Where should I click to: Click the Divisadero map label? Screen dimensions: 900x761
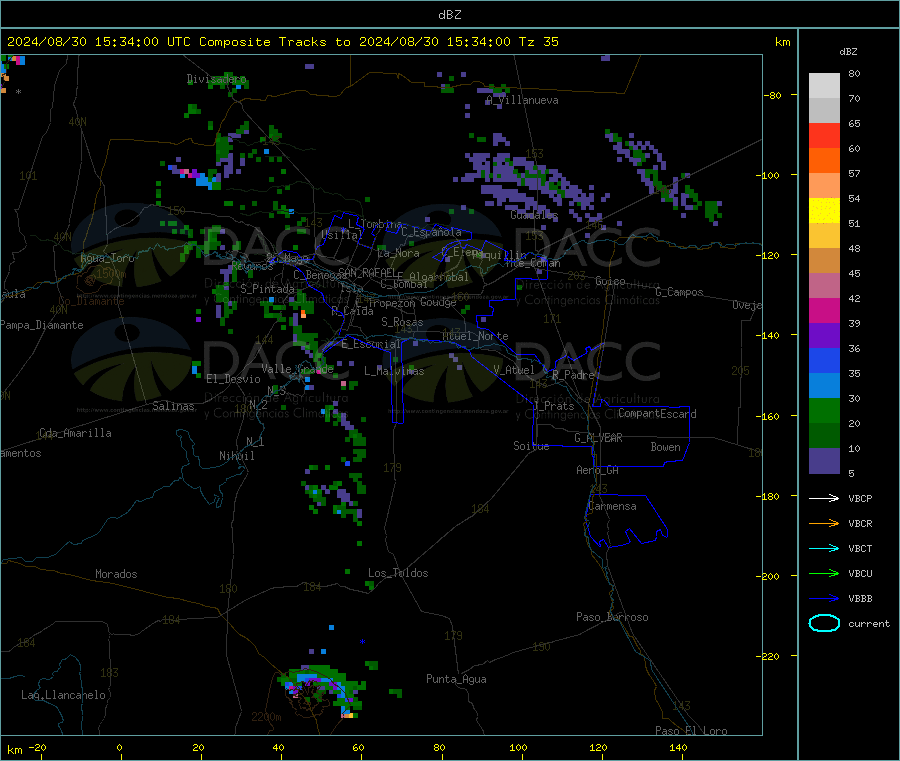216,79
